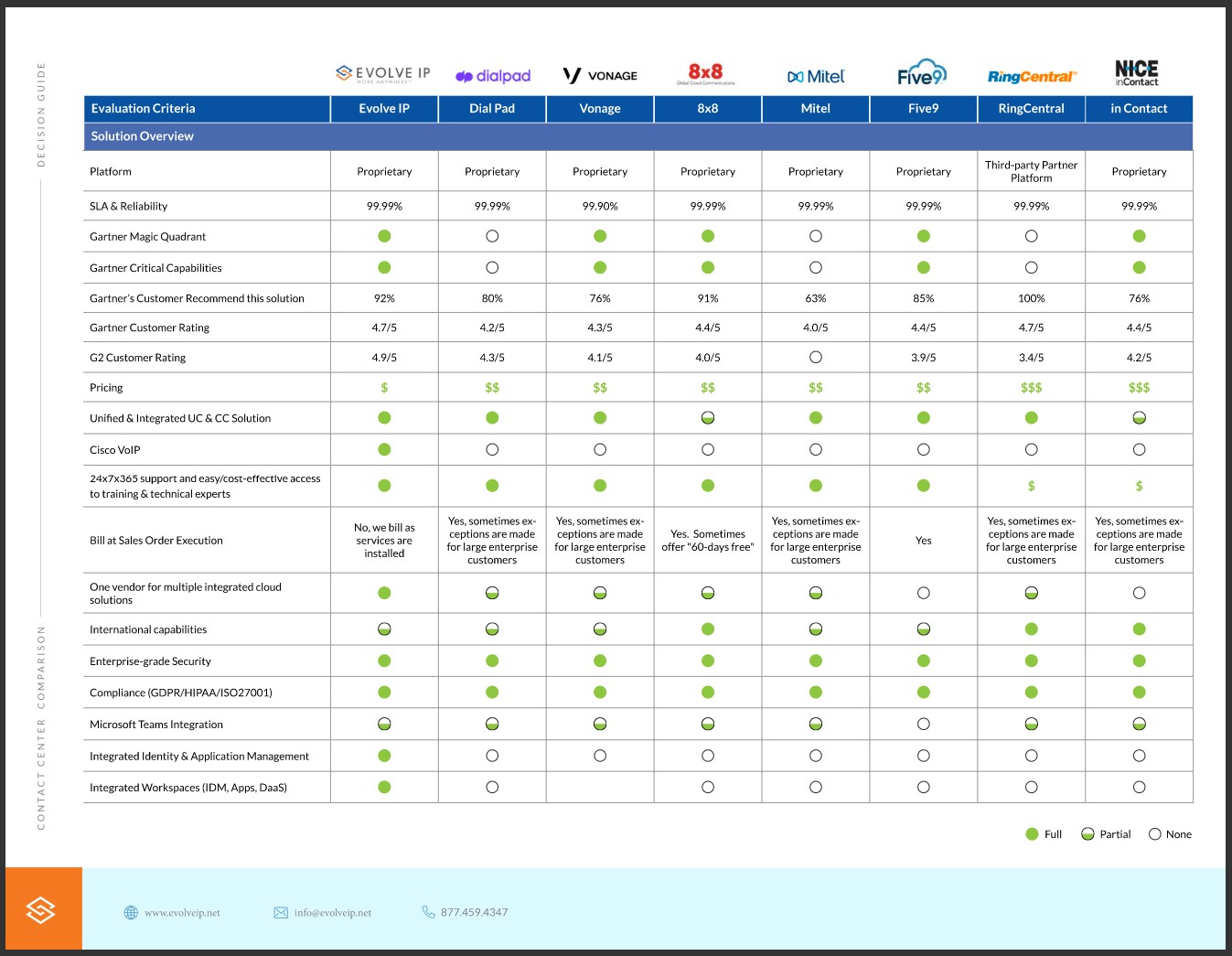This screenshot has width=1232, height=956.
Task: Click the $ support cost under in Contact
Action: 1139,486
